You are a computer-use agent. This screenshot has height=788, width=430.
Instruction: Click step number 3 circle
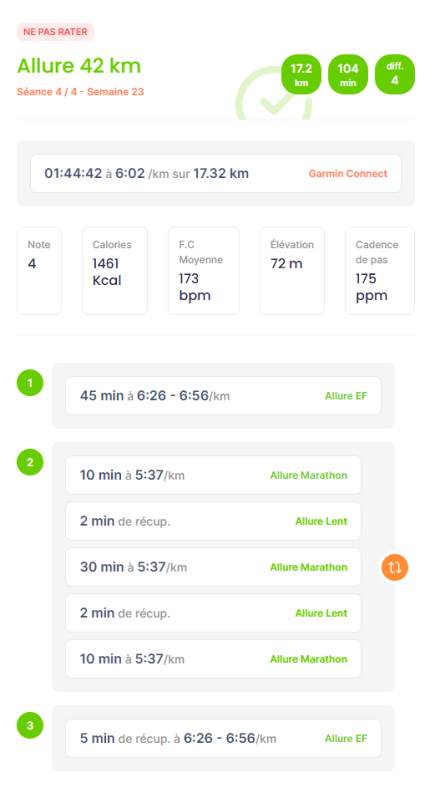(x=30, y=725)
